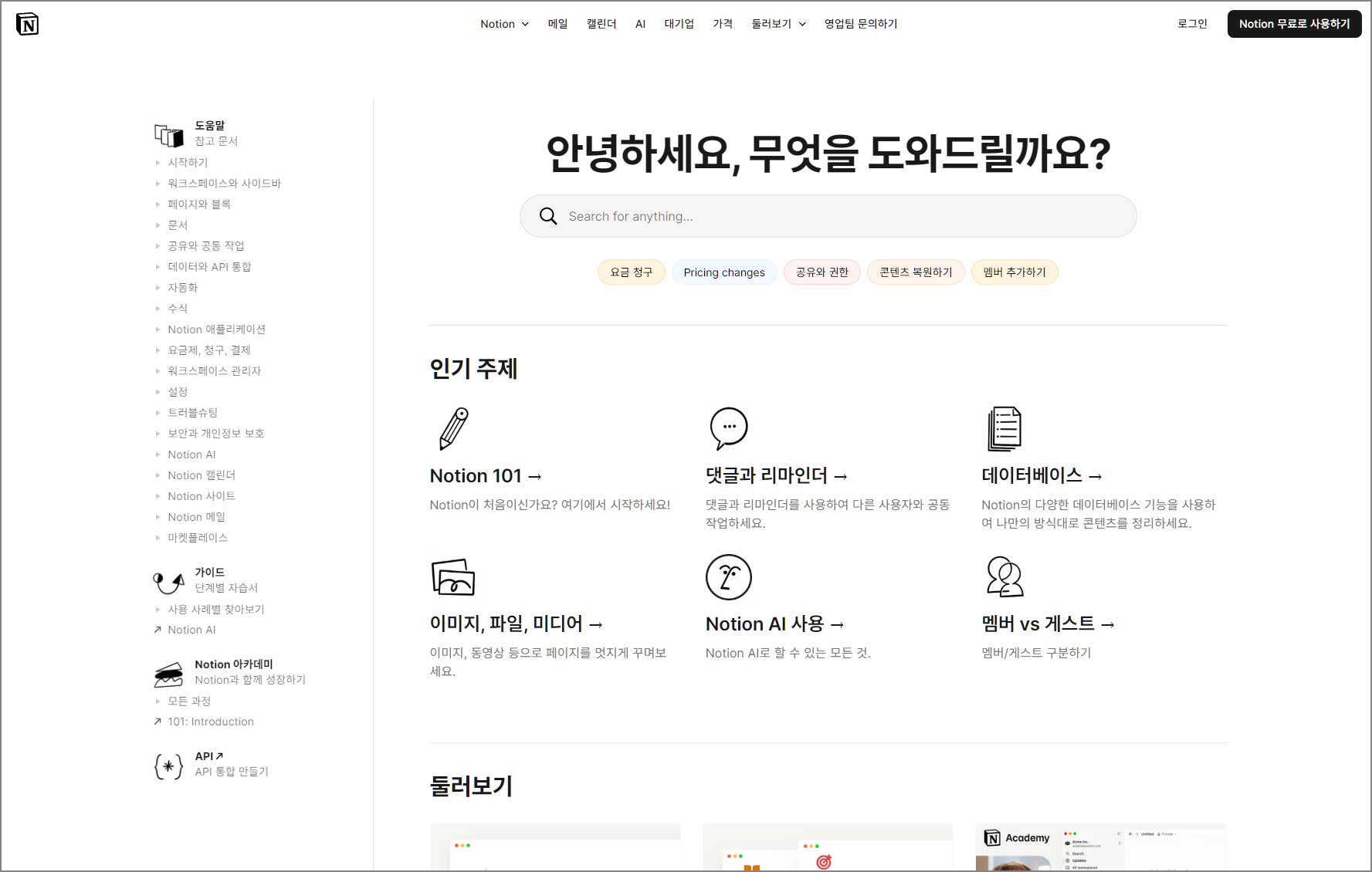Click the people icon above 멤버 vs 게스트

1004,576
